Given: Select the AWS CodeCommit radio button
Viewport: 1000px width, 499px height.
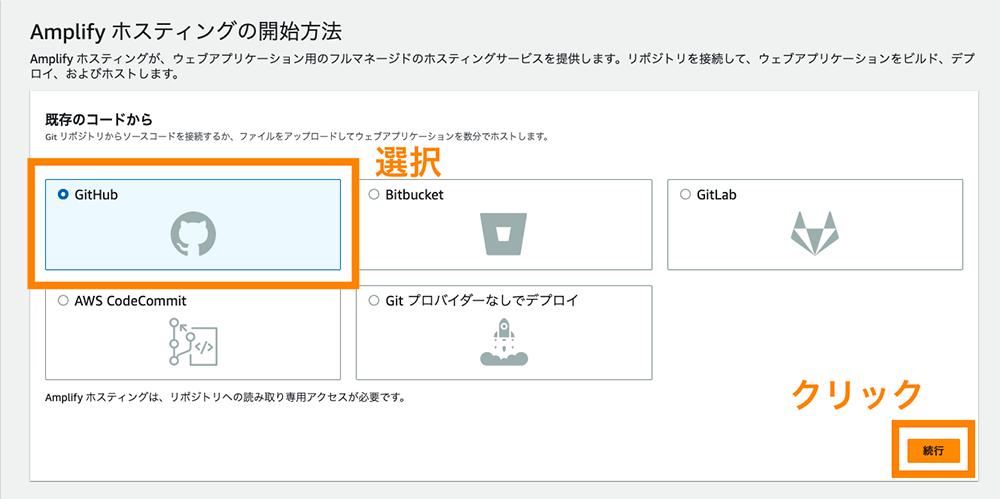Looking at the screenshot, I should click(x=62, y=301).
